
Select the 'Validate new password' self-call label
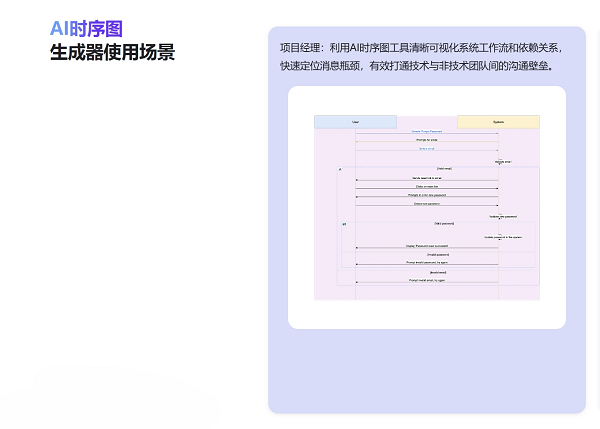503,216
